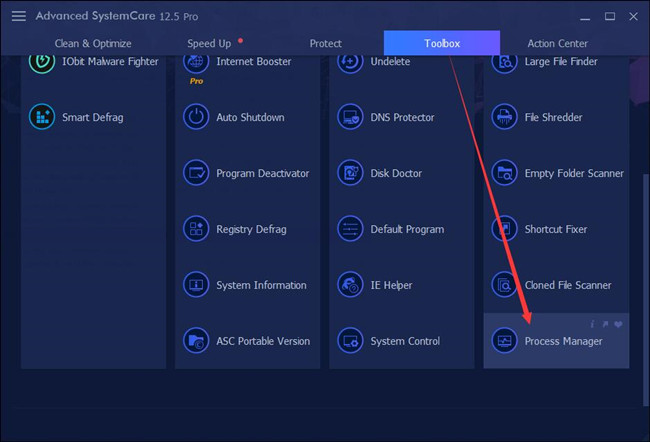This screenshot has height=442, width=650.
Task: Open the Program Deactivator icon
Action: tap(196, 173)
